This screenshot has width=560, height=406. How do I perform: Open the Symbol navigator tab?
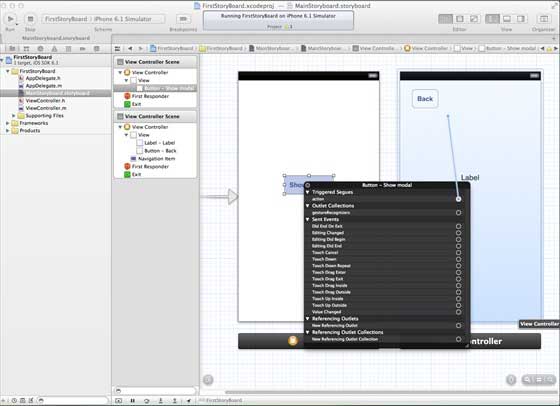(x=26, y=49)
